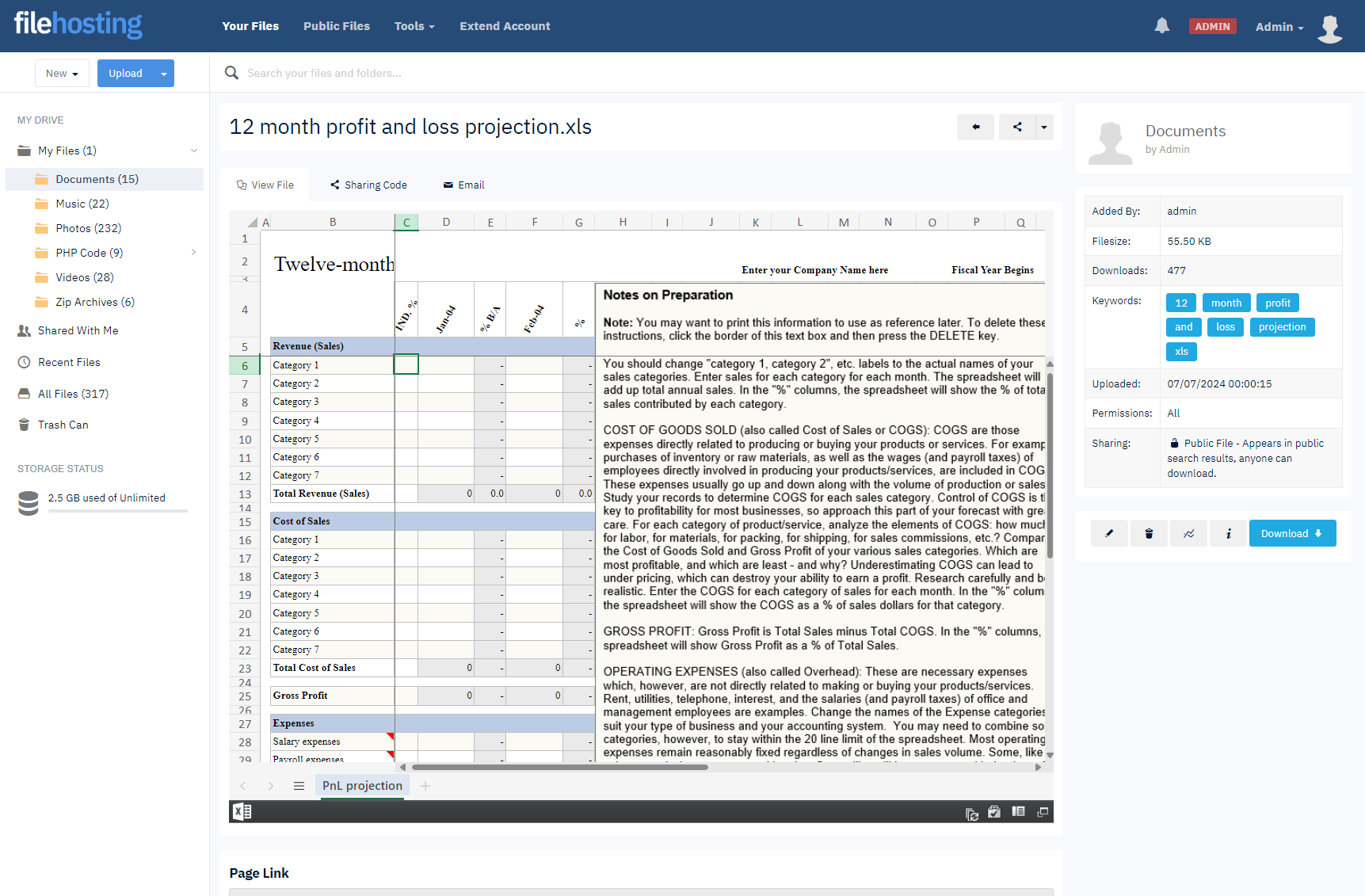Viewport: 1365px width, 896px height.
Task: Add a new sheet with plus icon
Action: 425,786
